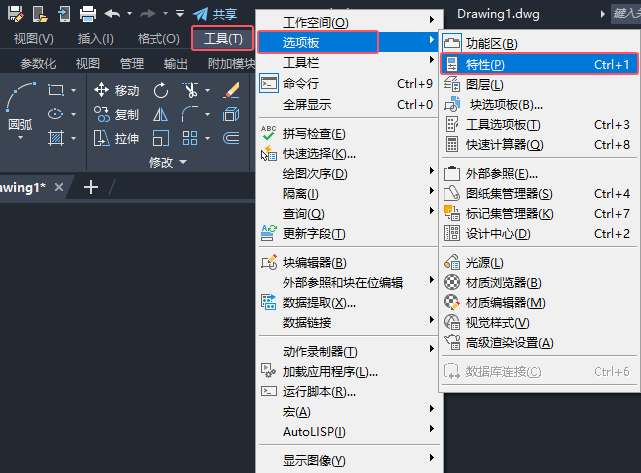Click the Move (移动) tool icon

pyautogui.click(x=101, y=90)
